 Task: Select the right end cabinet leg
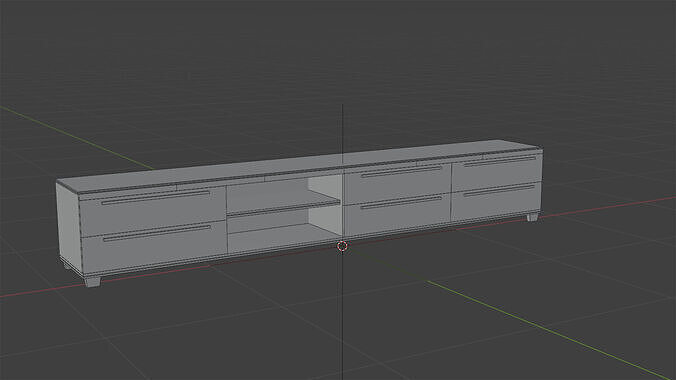click(x=533, y=217)
